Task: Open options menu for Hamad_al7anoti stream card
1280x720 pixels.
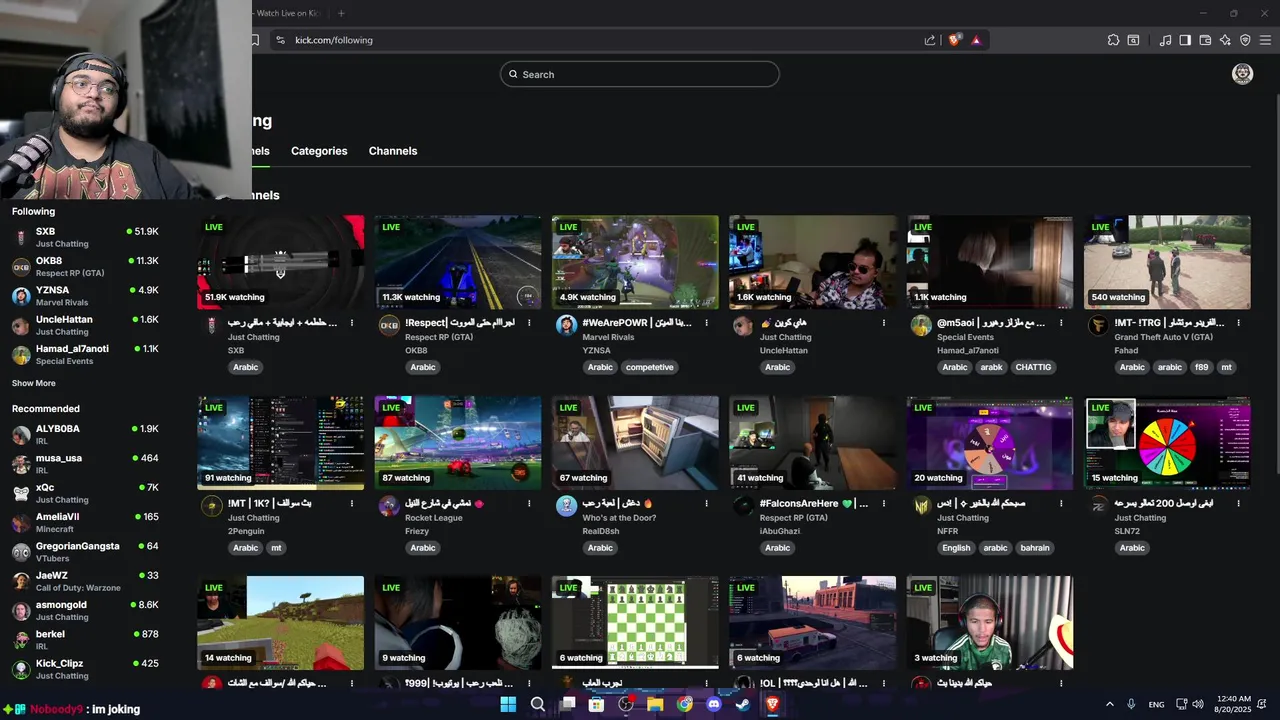Action: point(1061,323)
